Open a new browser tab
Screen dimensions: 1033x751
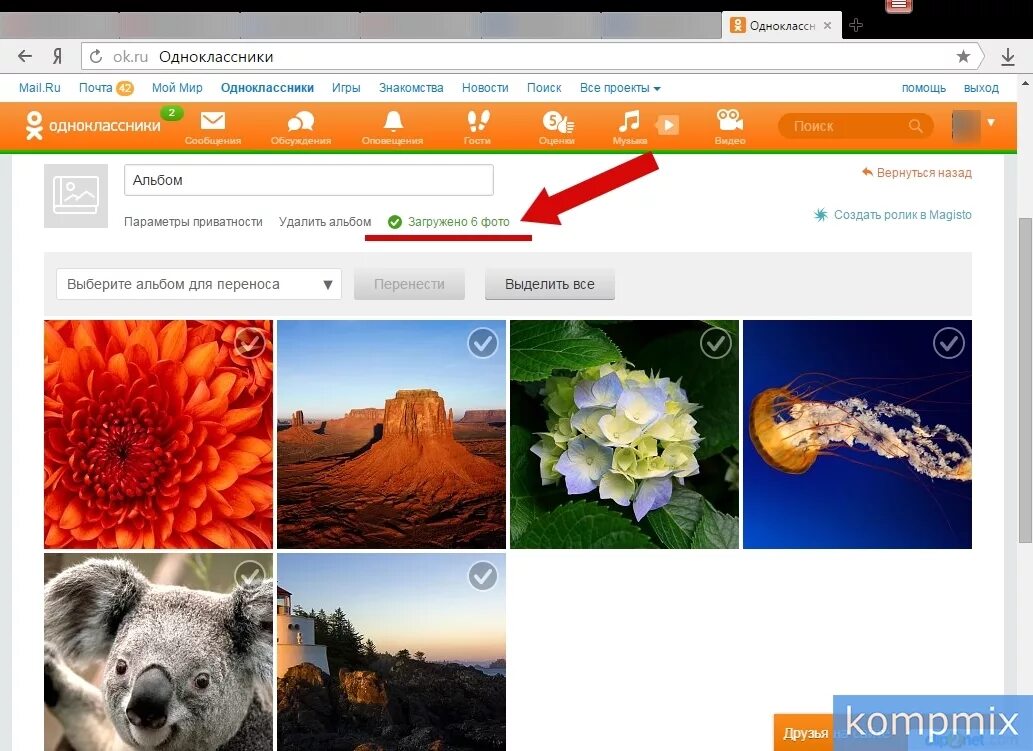point(856,26)
